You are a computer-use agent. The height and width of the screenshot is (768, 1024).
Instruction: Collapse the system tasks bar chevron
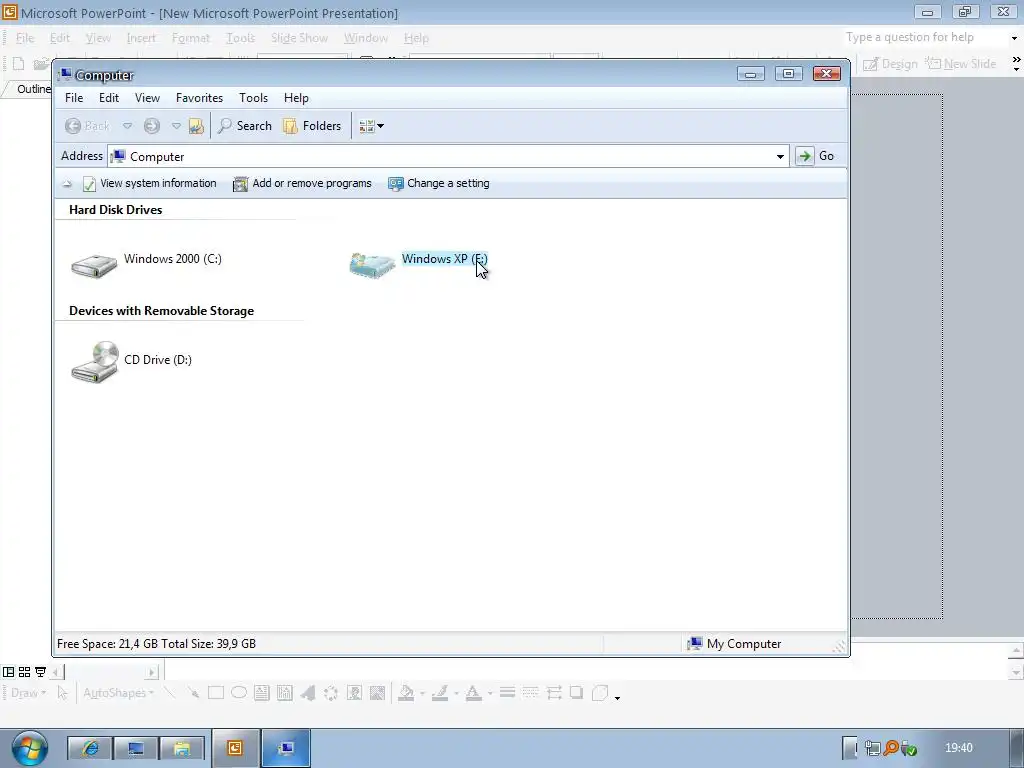click(x=67, y=184)
